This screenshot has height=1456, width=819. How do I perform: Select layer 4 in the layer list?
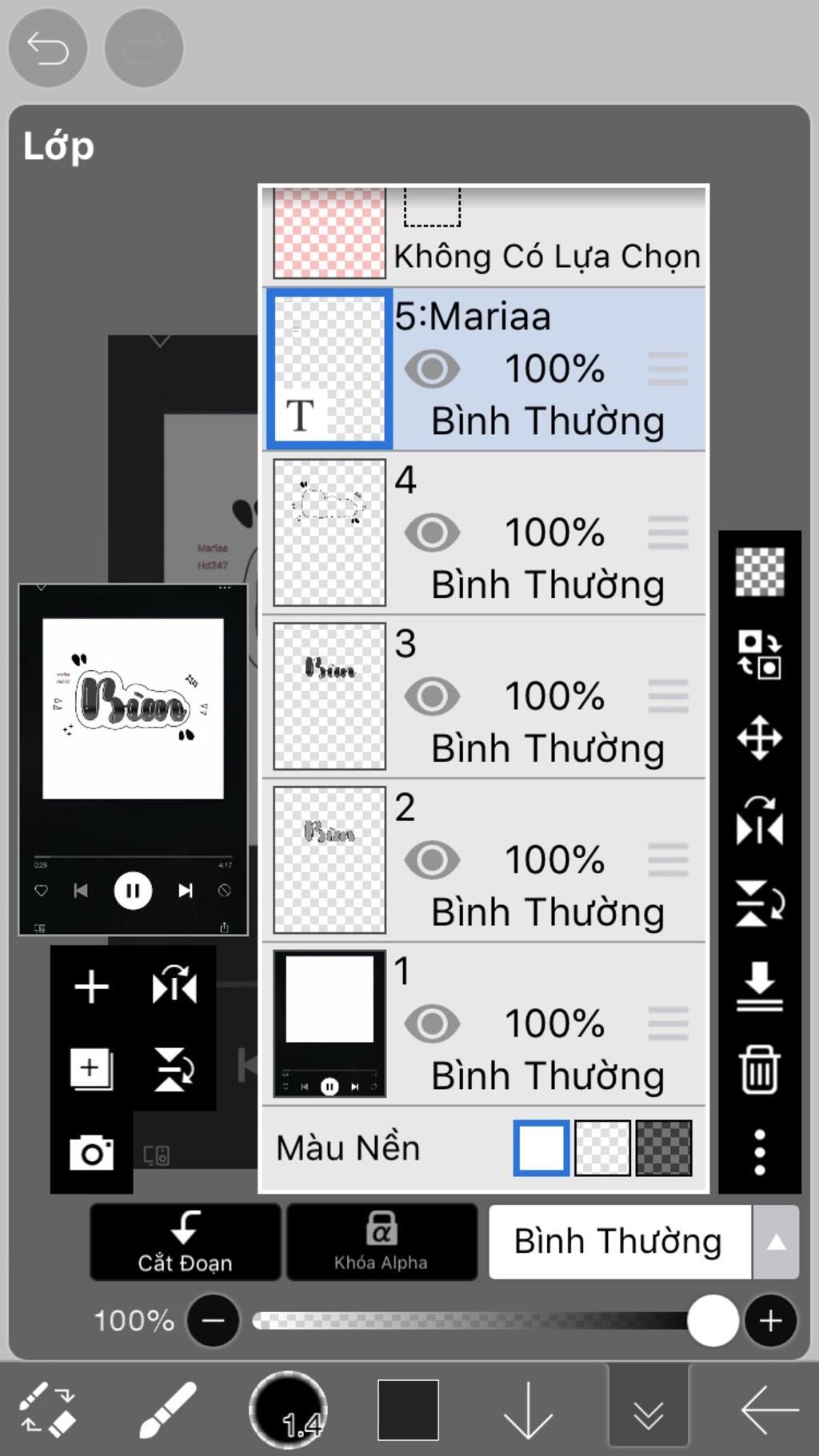(484, 533)
